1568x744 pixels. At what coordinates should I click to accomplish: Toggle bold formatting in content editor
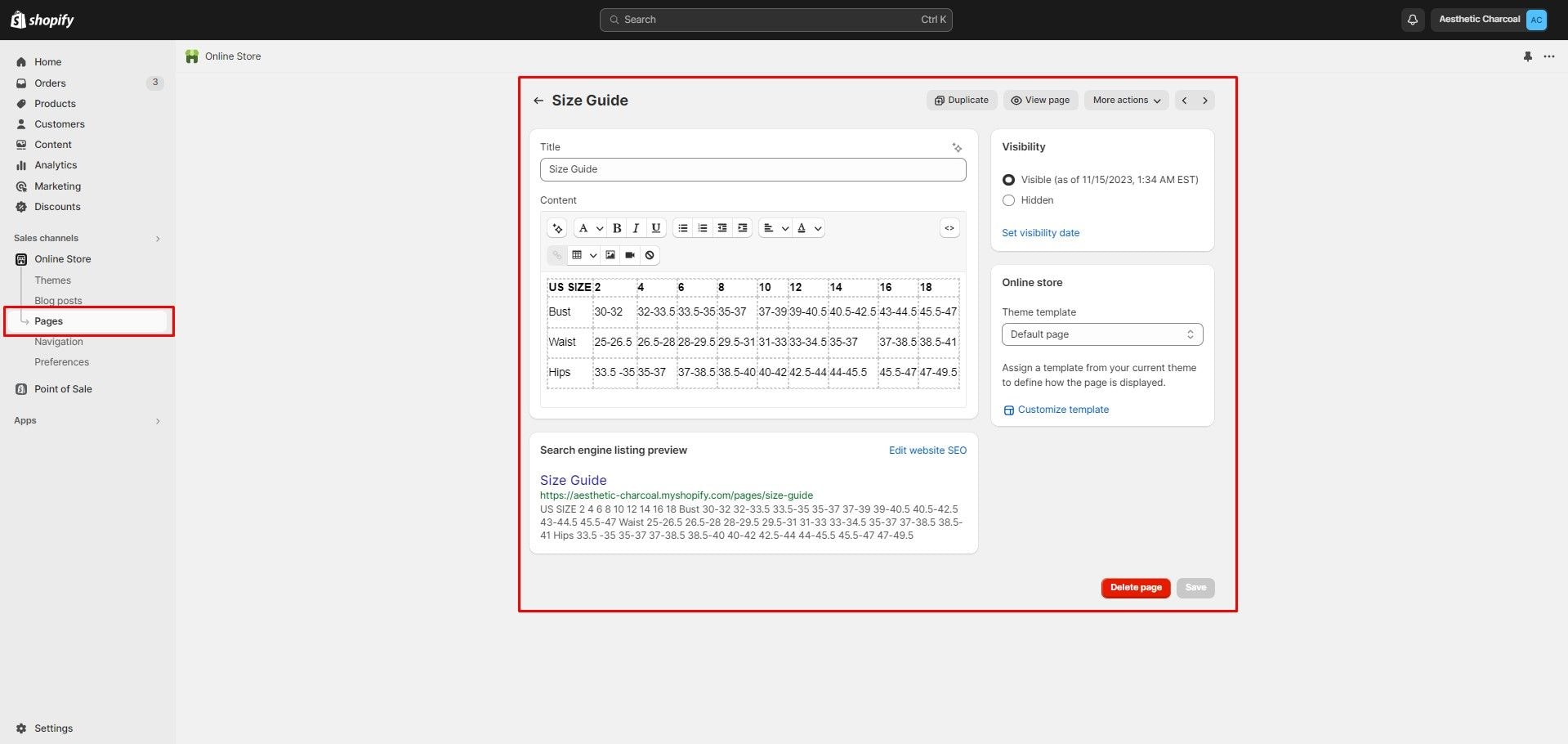617,228
